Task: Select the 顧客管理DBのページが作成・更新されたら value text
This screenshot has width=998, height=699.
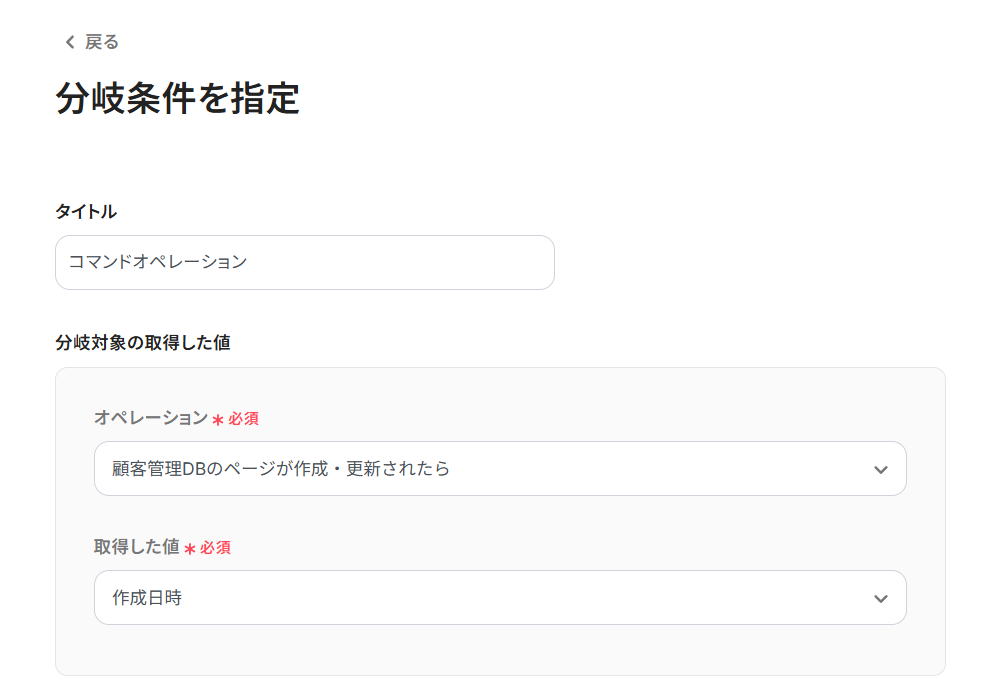Action: pos(281,468)
